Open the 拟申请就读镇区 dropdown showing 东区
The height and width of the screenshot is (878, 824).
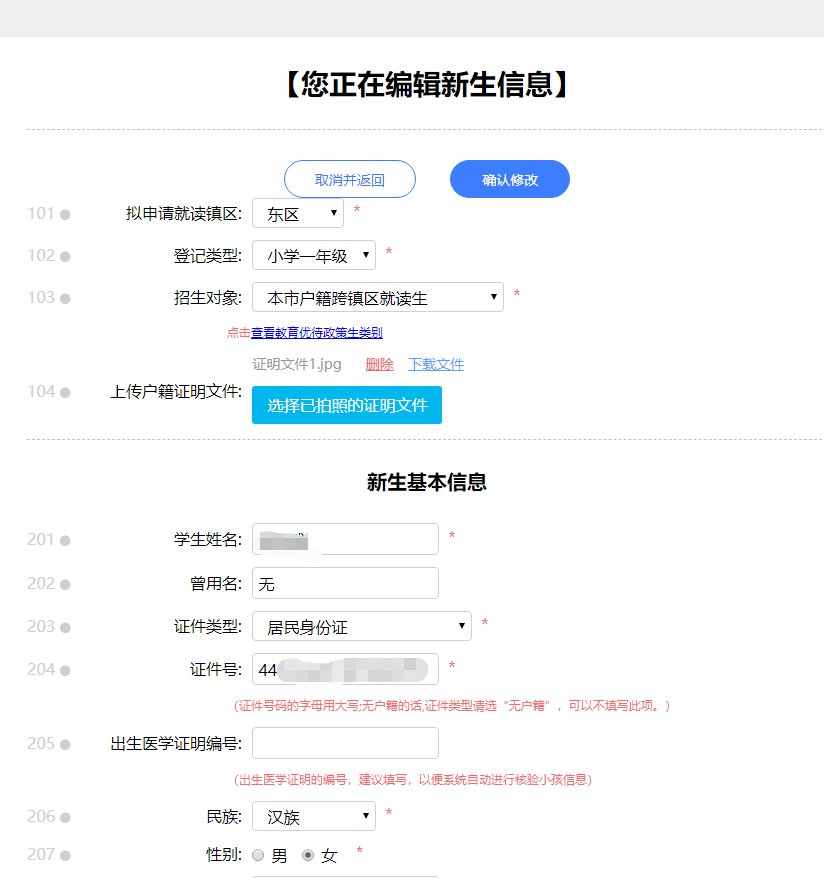coord(298,213)
